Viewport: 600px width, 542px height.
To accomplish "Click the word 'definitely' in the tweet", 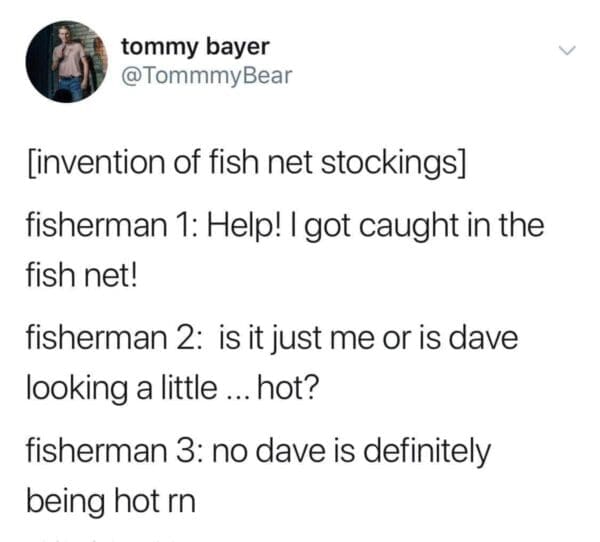I will (x=426, y=452).
